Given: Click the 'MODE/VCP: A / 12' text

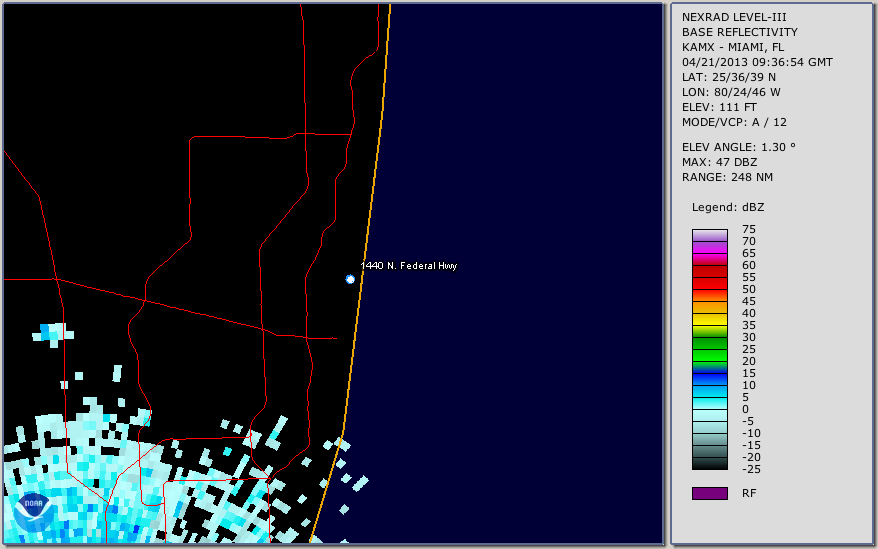Looking at the screenshot, I should pyautogui.click(x=734, y=122).
